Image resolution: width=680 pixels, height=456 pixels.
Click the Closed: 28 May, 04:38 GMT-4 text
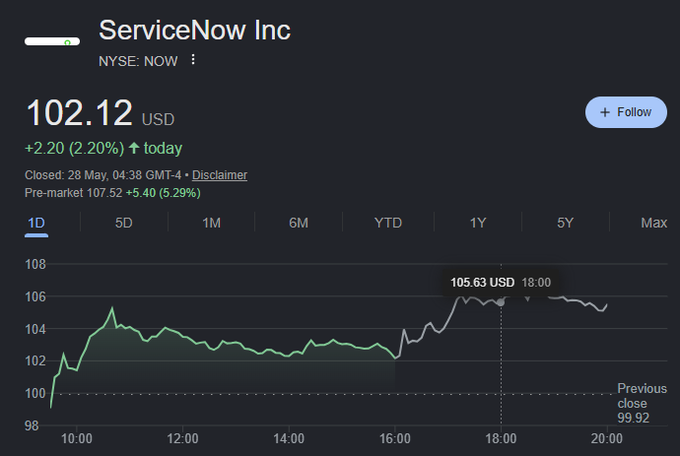pyautogui.click(x=103, y=175)
